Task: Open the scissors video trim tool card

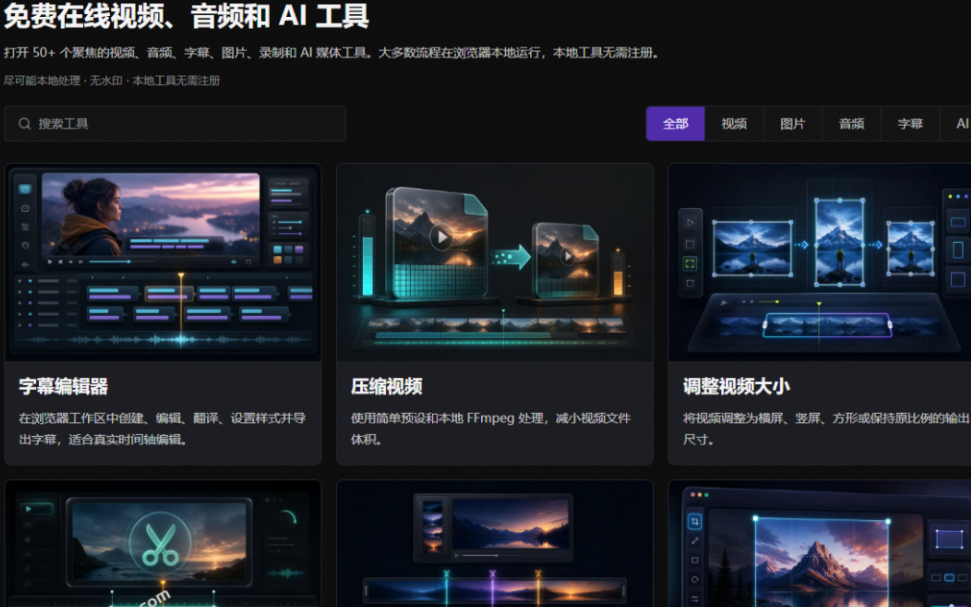Action: click(x=163, y=544)
